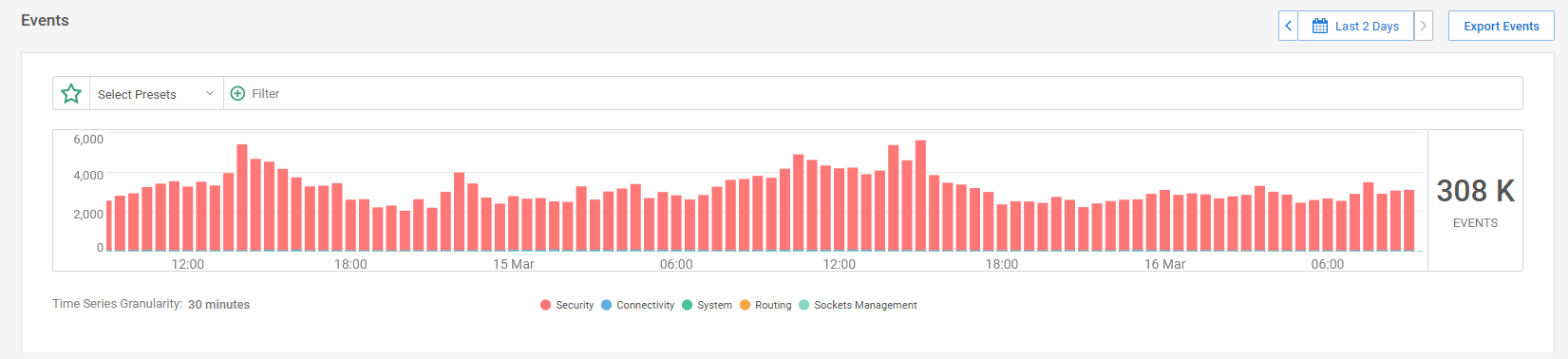Click the 30 minutes granularity value

click(x=218, y=305)
